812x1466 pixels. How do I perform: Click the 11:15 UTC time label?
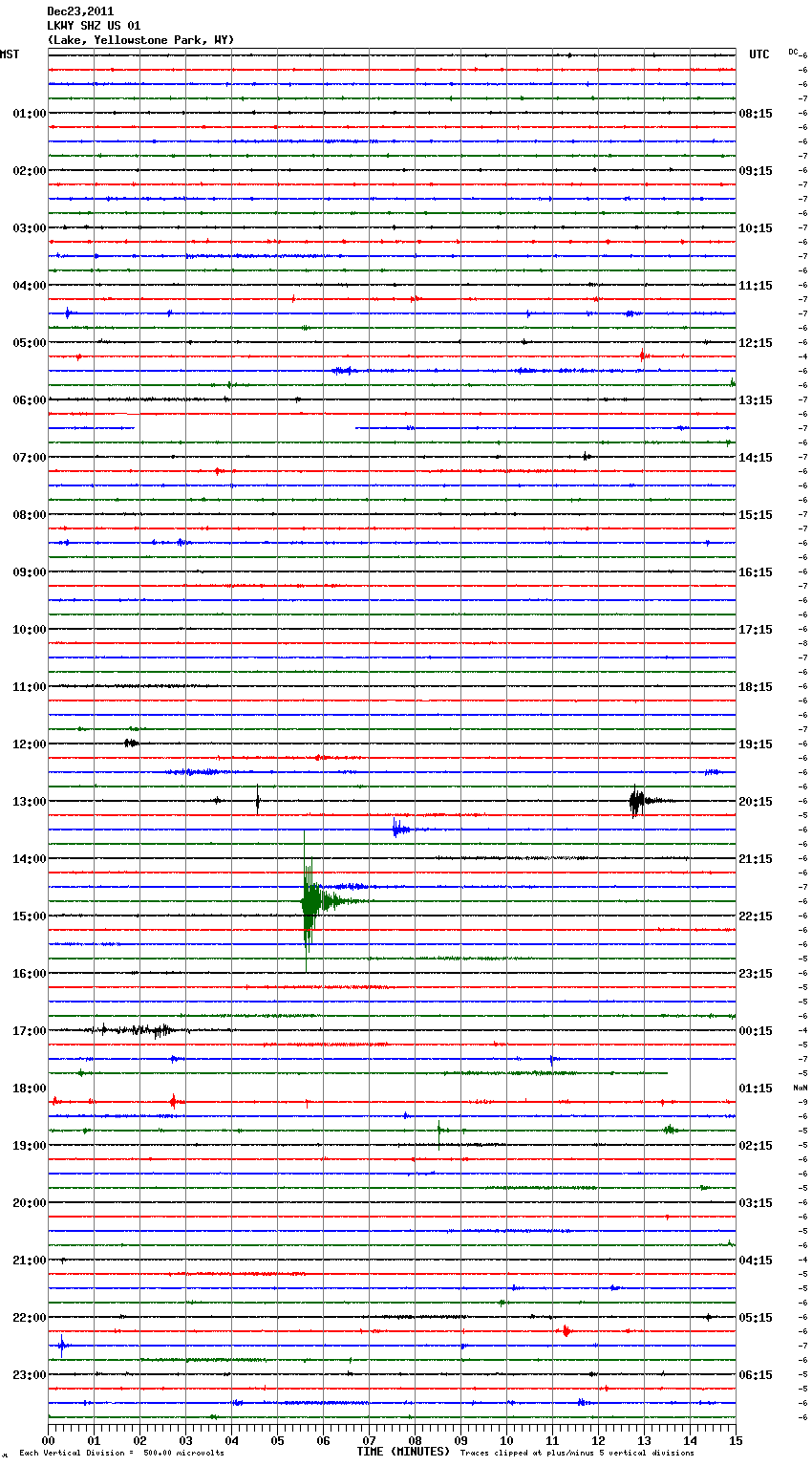(x=756, y=286)
